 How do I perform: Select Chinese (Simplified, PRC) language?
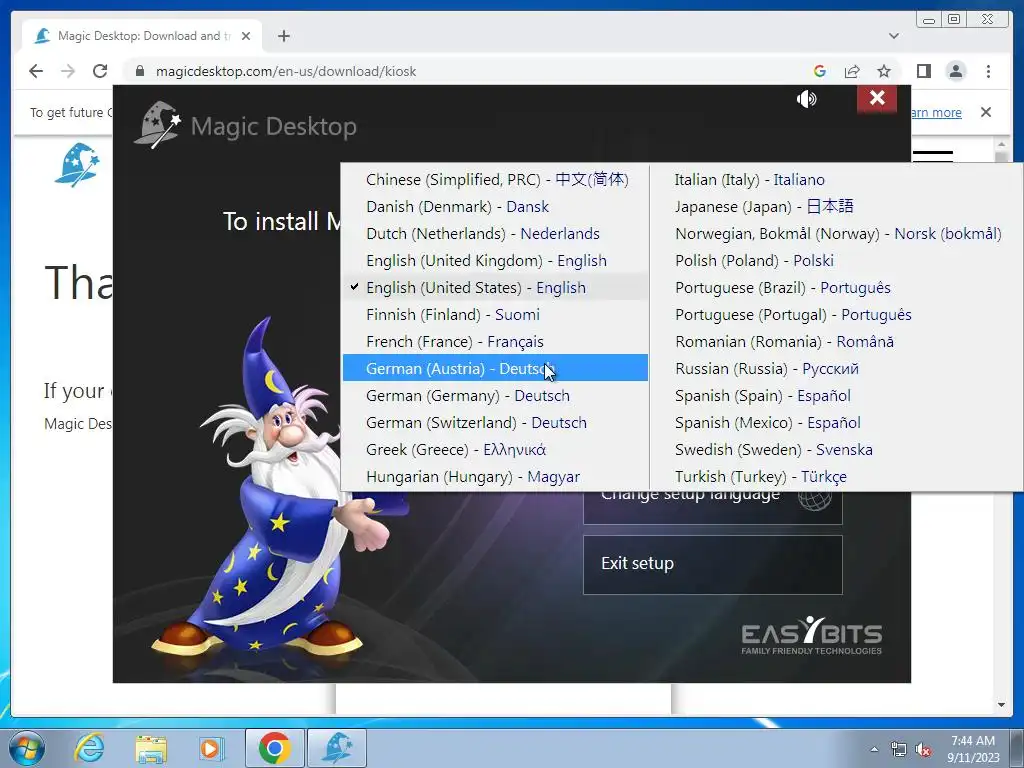click(496, 180)
